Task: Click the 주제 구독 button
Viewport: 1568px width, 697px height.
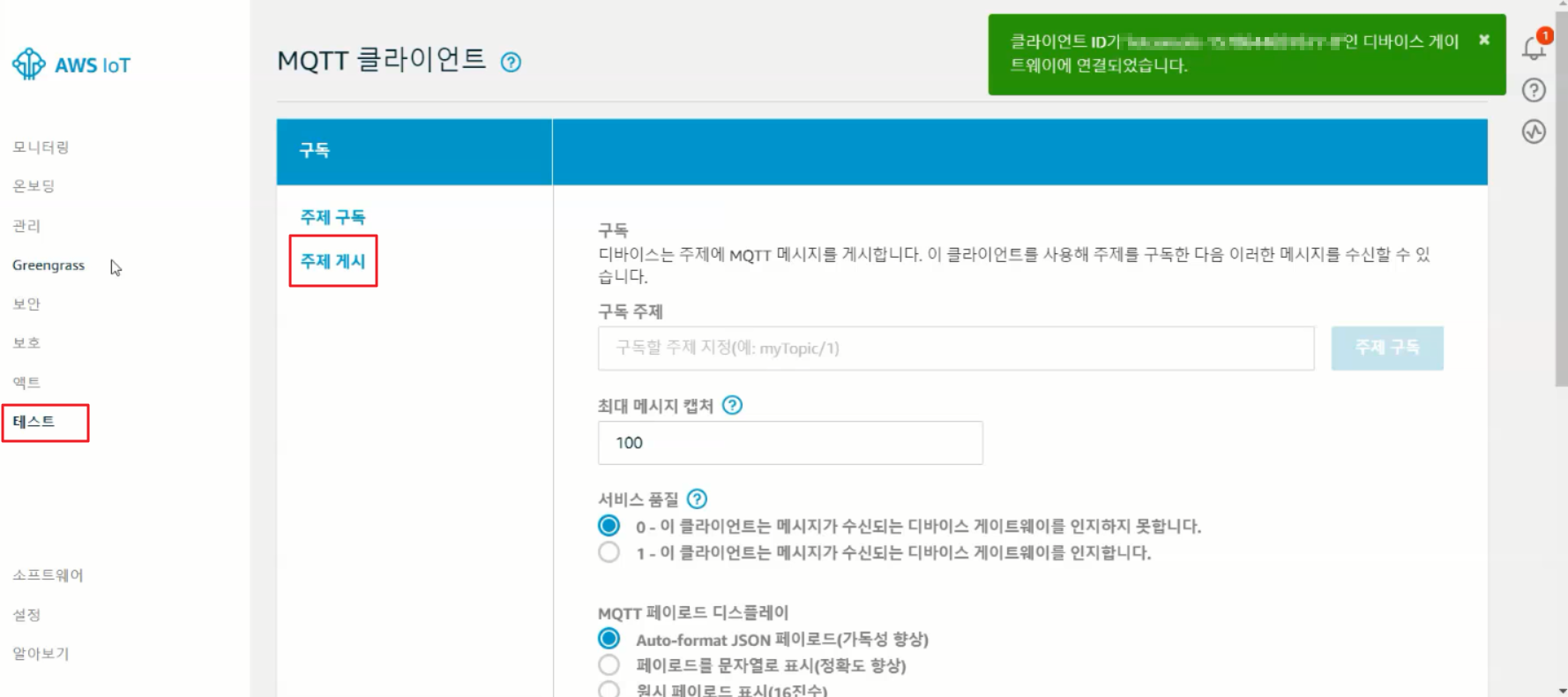Action: pyautogui.click(x=1387, y=348)
